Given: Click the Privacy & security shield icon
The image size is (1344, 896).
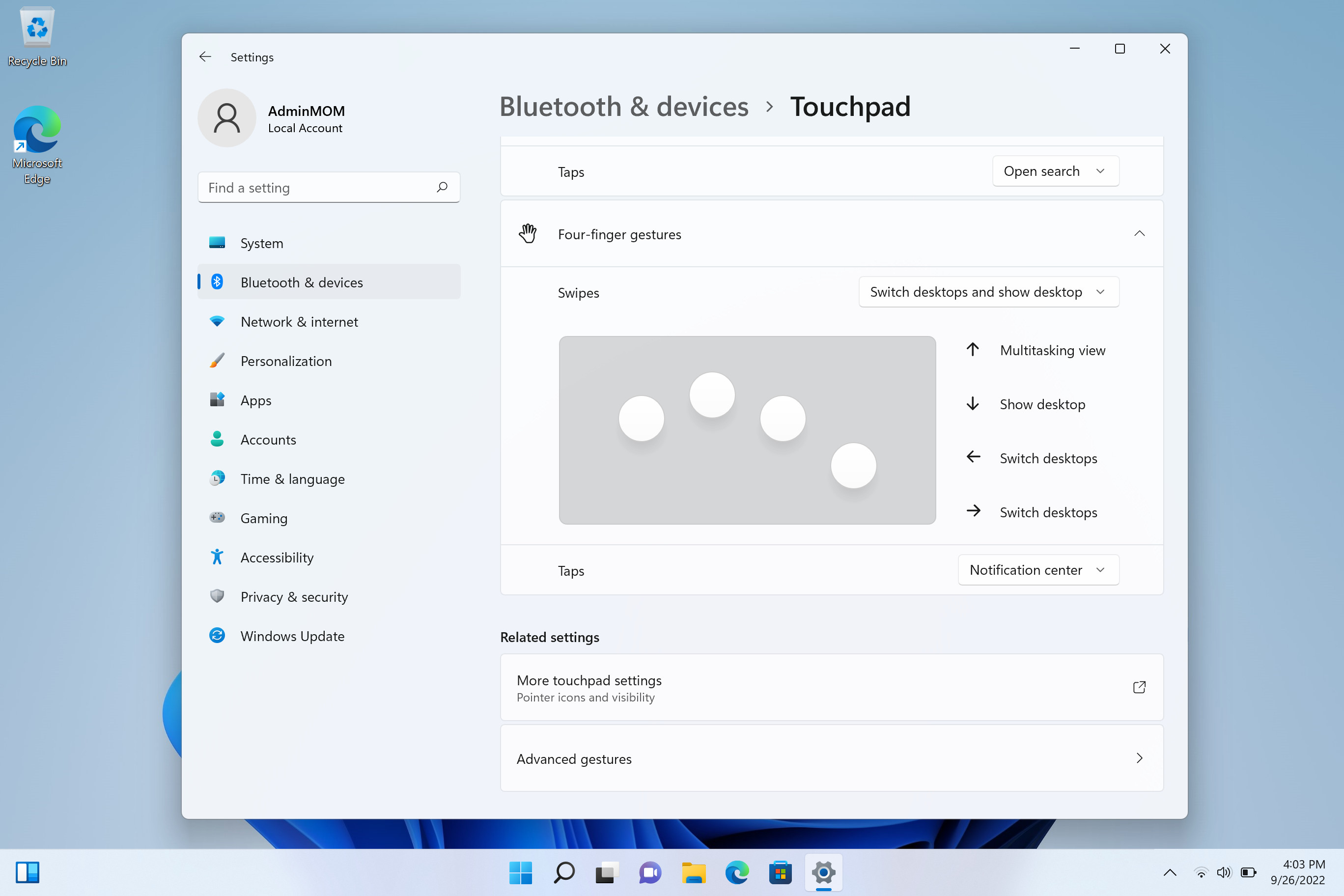Looking at the screenshot, I should click(217, 596).
